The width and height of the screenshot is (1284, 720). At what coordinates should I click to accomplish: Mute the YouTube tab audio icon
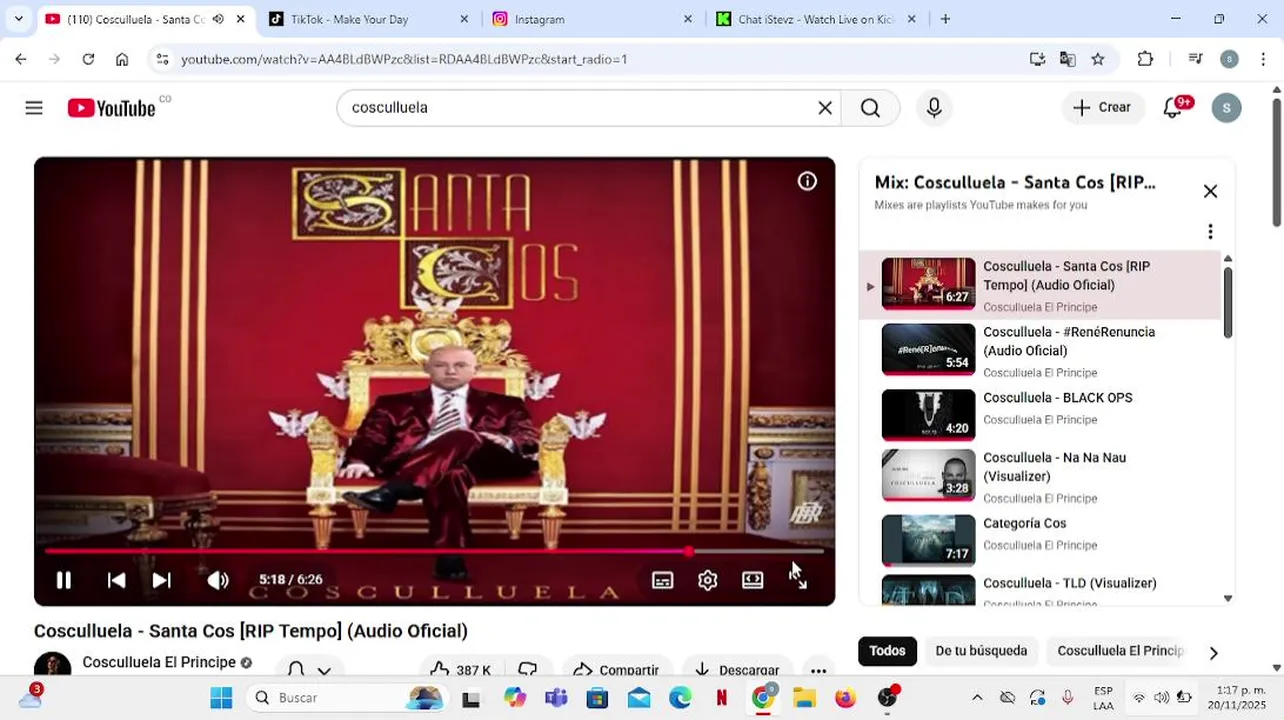[218, 19]
